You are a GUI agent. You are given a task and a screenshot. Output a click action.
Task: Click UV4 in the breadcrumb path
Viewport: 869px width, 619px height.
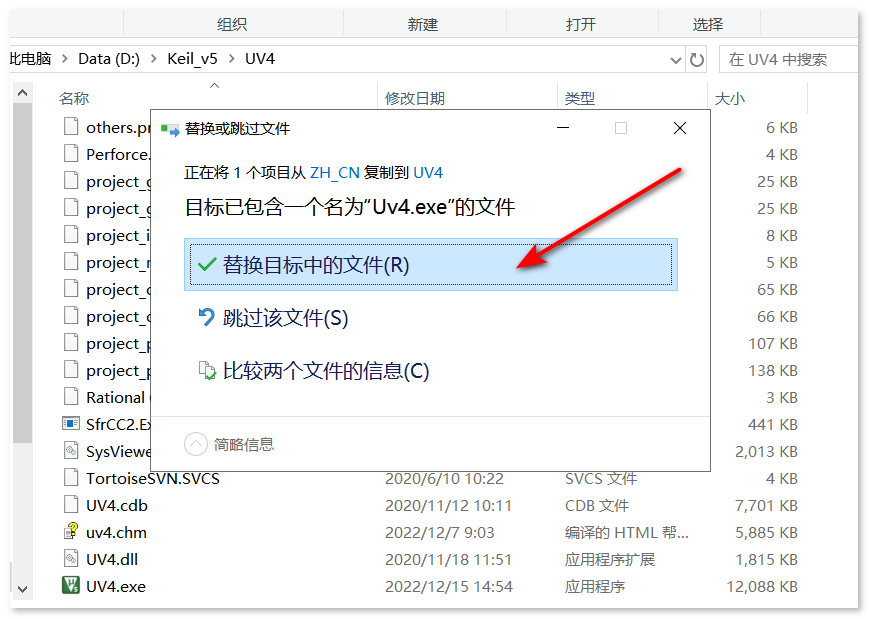click(x=260, y=59)
